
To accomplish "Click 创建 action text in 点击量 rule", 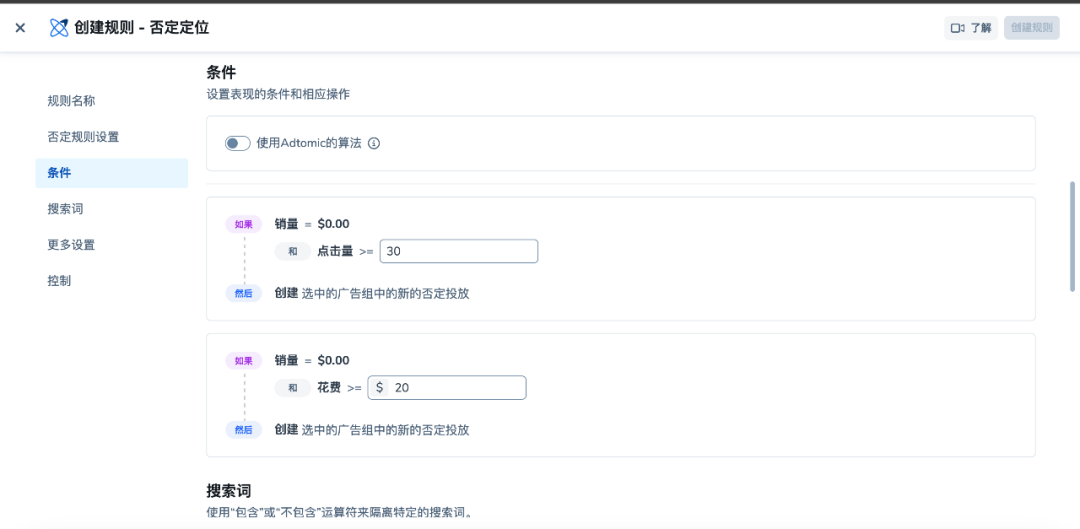I will [x=287, y=293].
